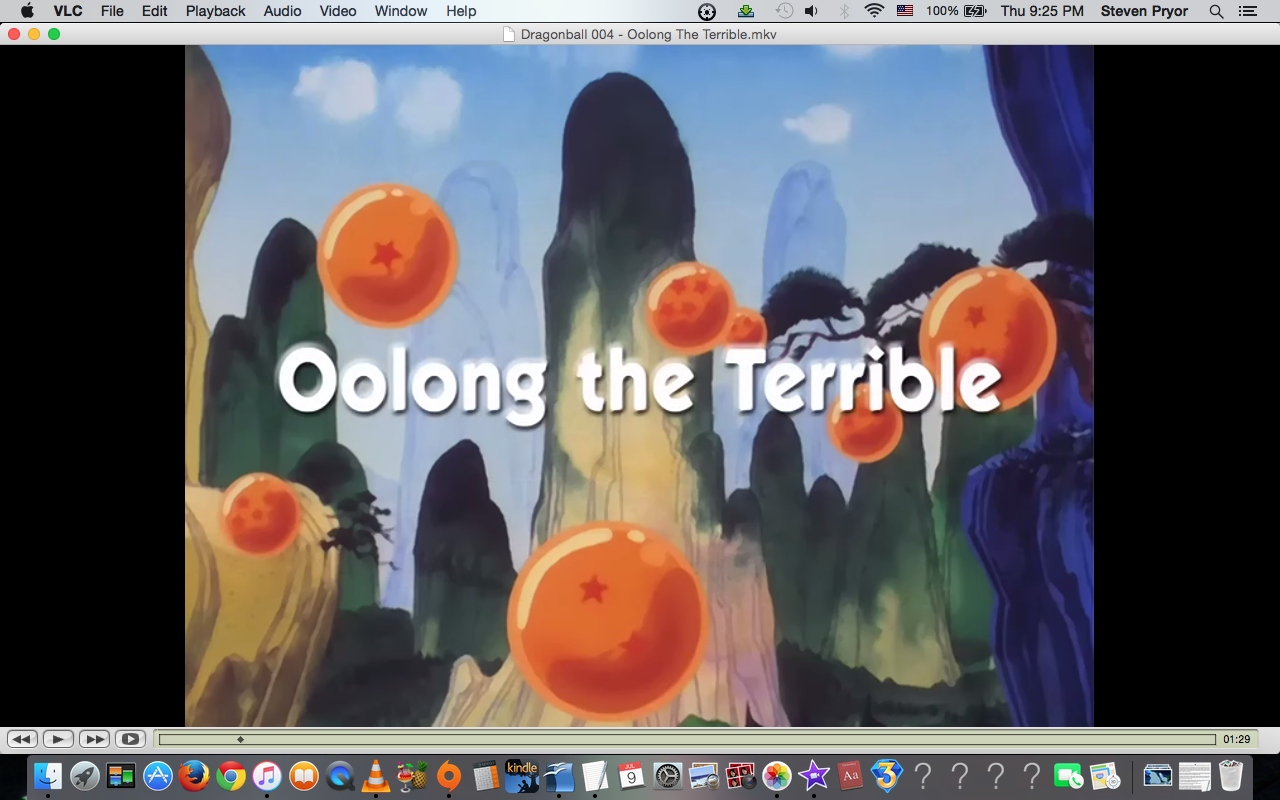The height and width of the screenshot is (800, 1280).
Task: Open HandBrake pineapple icon in dock
Action: click(x=412, y=775)
